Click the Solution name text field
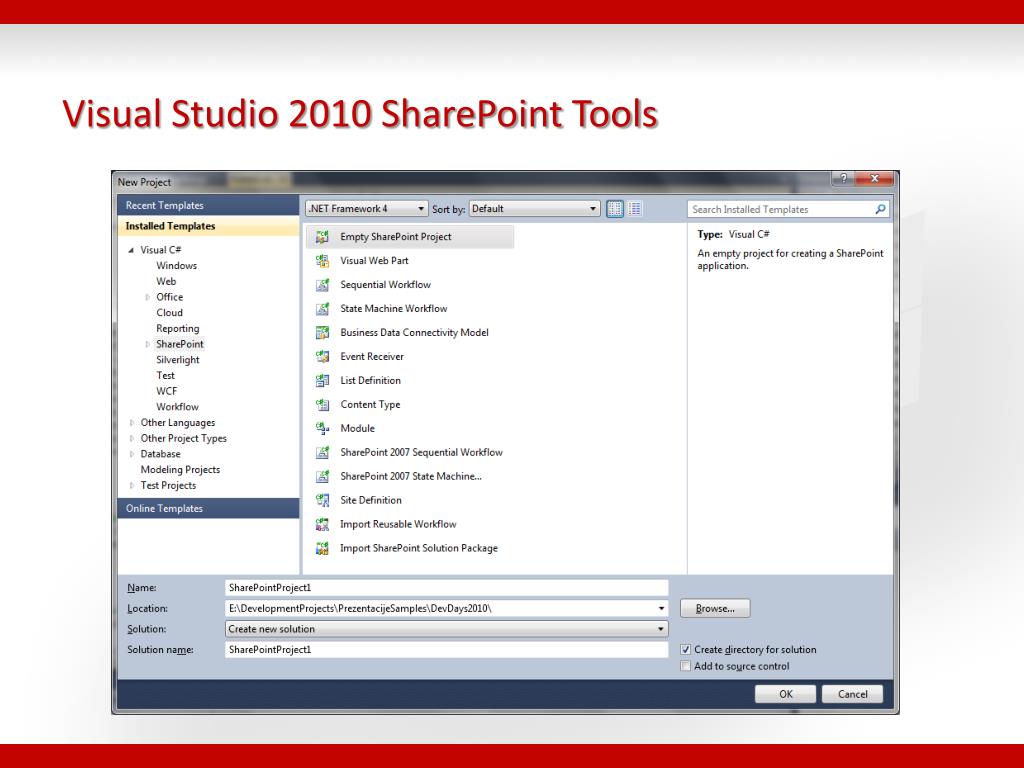The image size is (1024, 768). pos(447,650)
